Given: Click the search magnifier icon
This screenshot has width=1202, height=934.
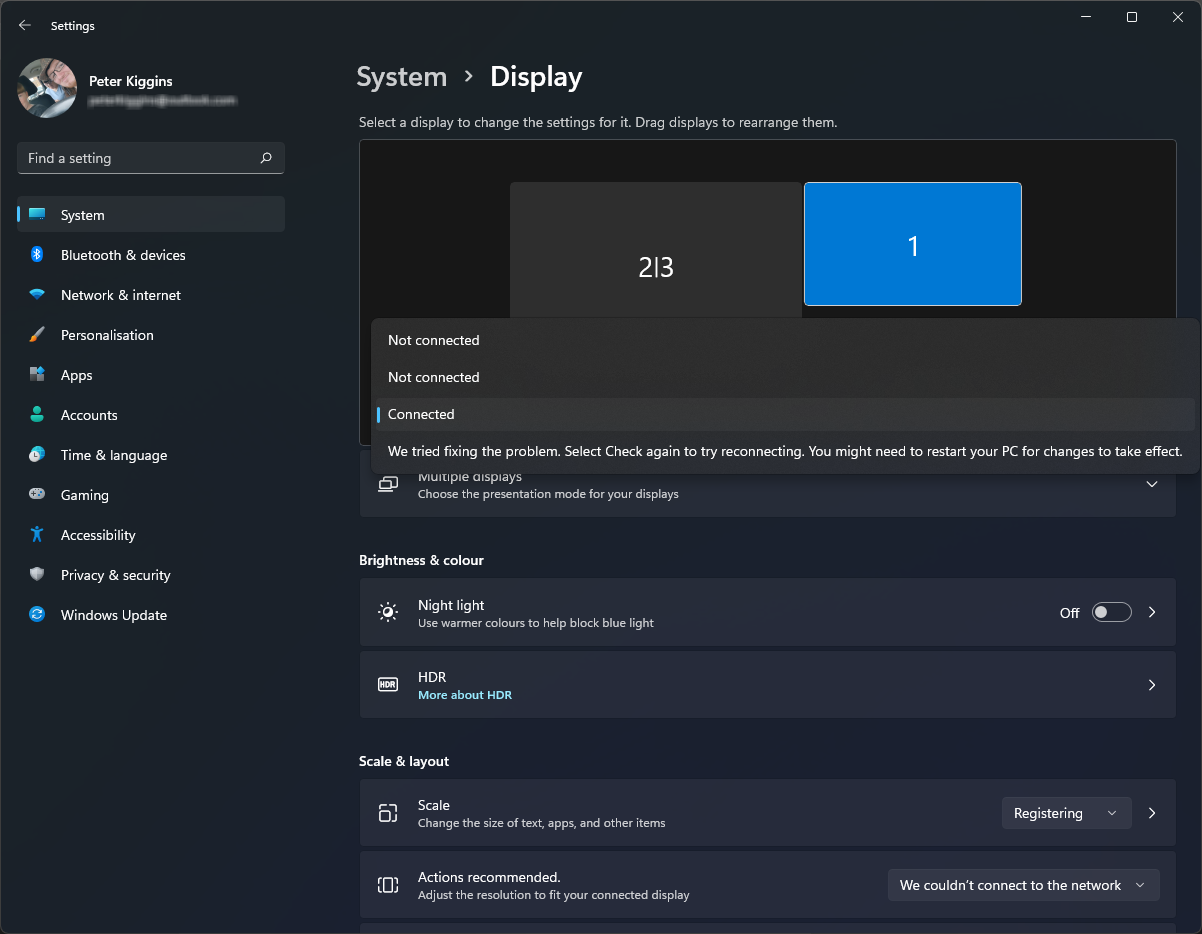Looking at the screenshot, I should tap(265, 158).
